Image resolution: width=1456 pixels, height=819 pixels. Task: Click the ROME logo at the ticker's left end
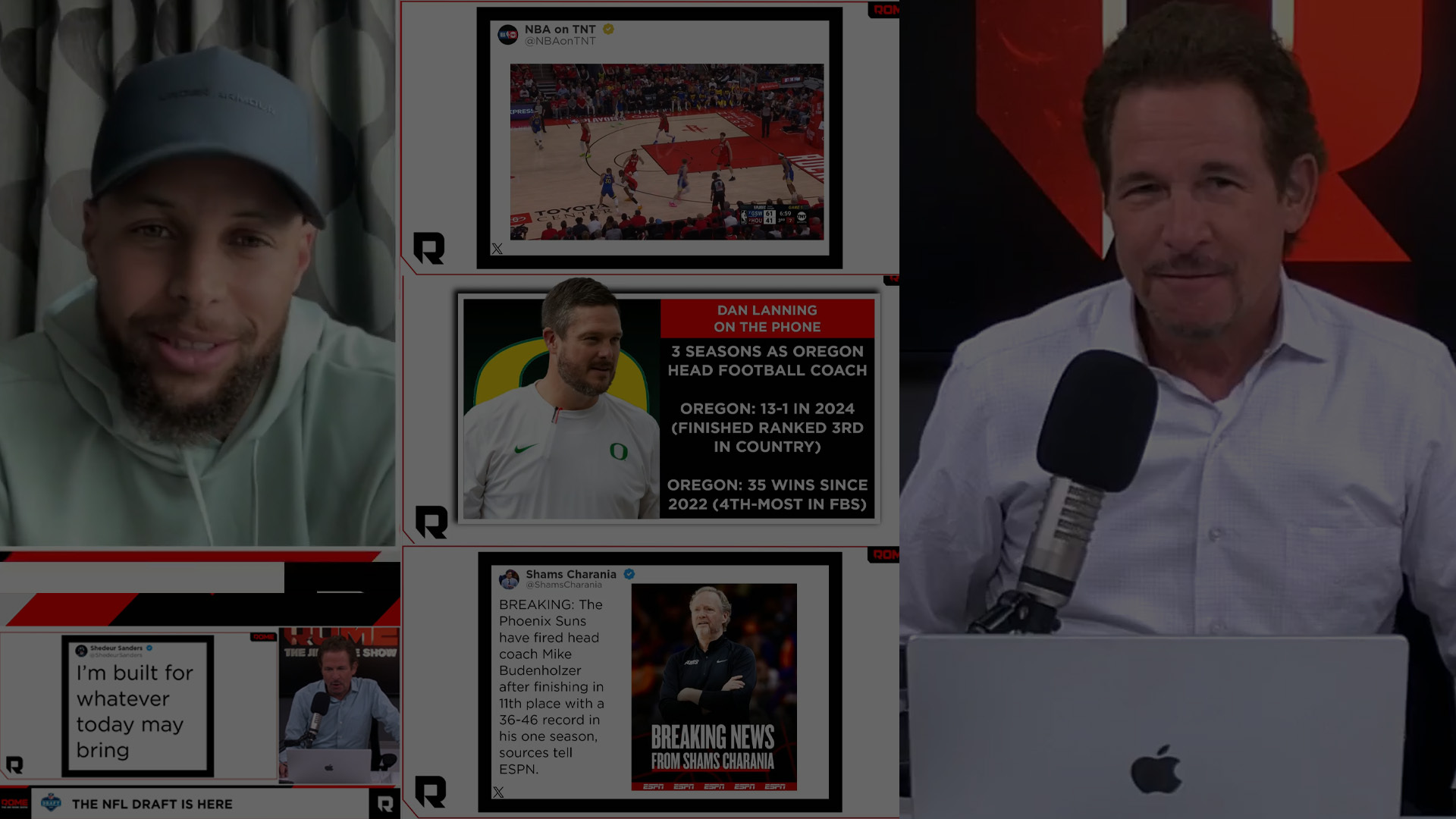coord(14,803)
